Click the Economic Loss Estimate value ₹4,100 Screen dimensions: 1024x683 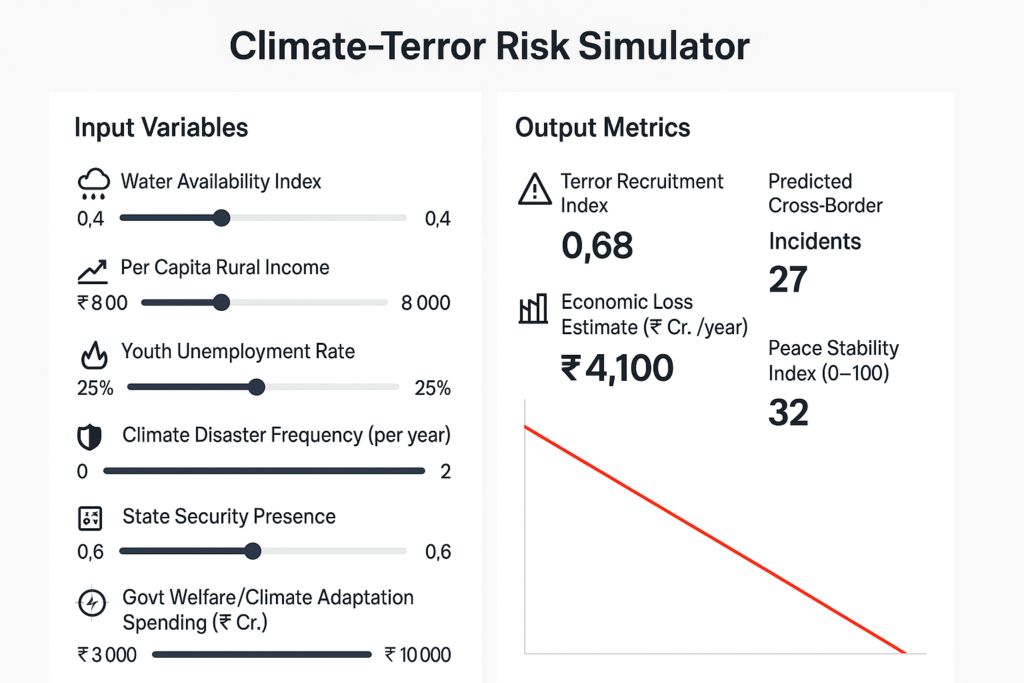tap(617, 368)
